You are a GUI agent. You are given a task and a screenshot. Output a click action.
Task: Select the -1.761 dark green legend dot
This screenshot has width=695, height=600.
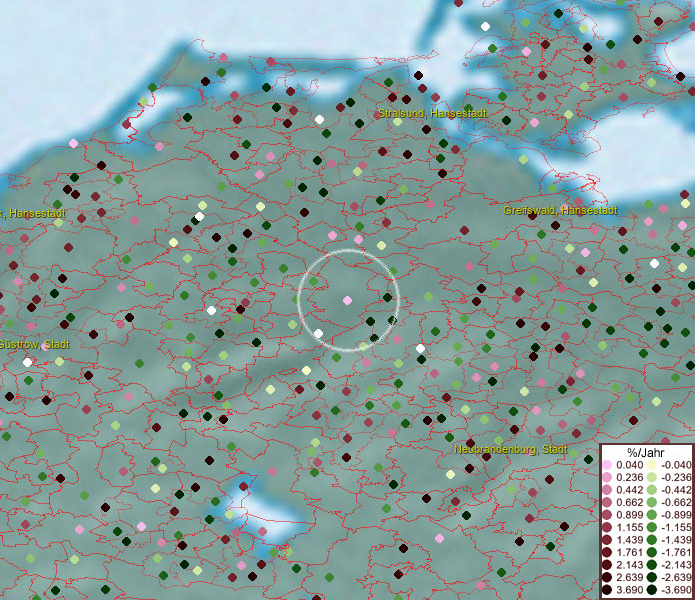click(652, 552)
